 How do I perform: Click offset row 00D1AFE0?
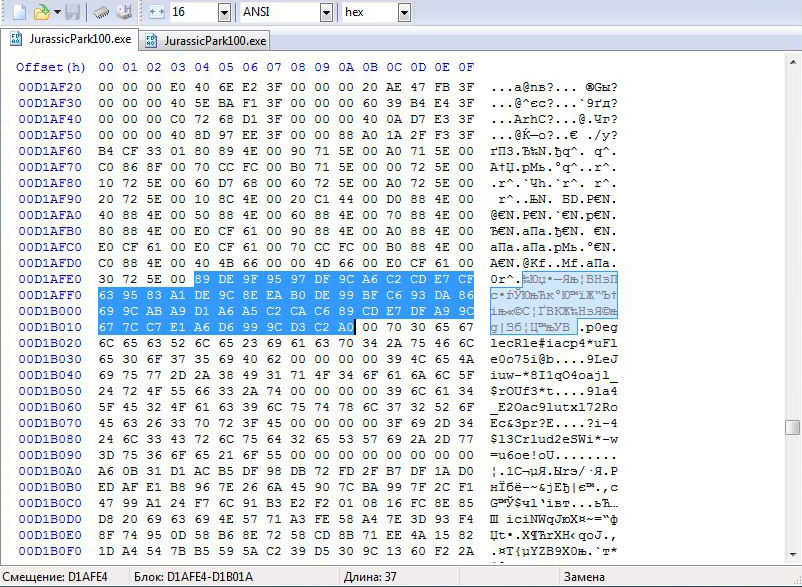(49, 278)
